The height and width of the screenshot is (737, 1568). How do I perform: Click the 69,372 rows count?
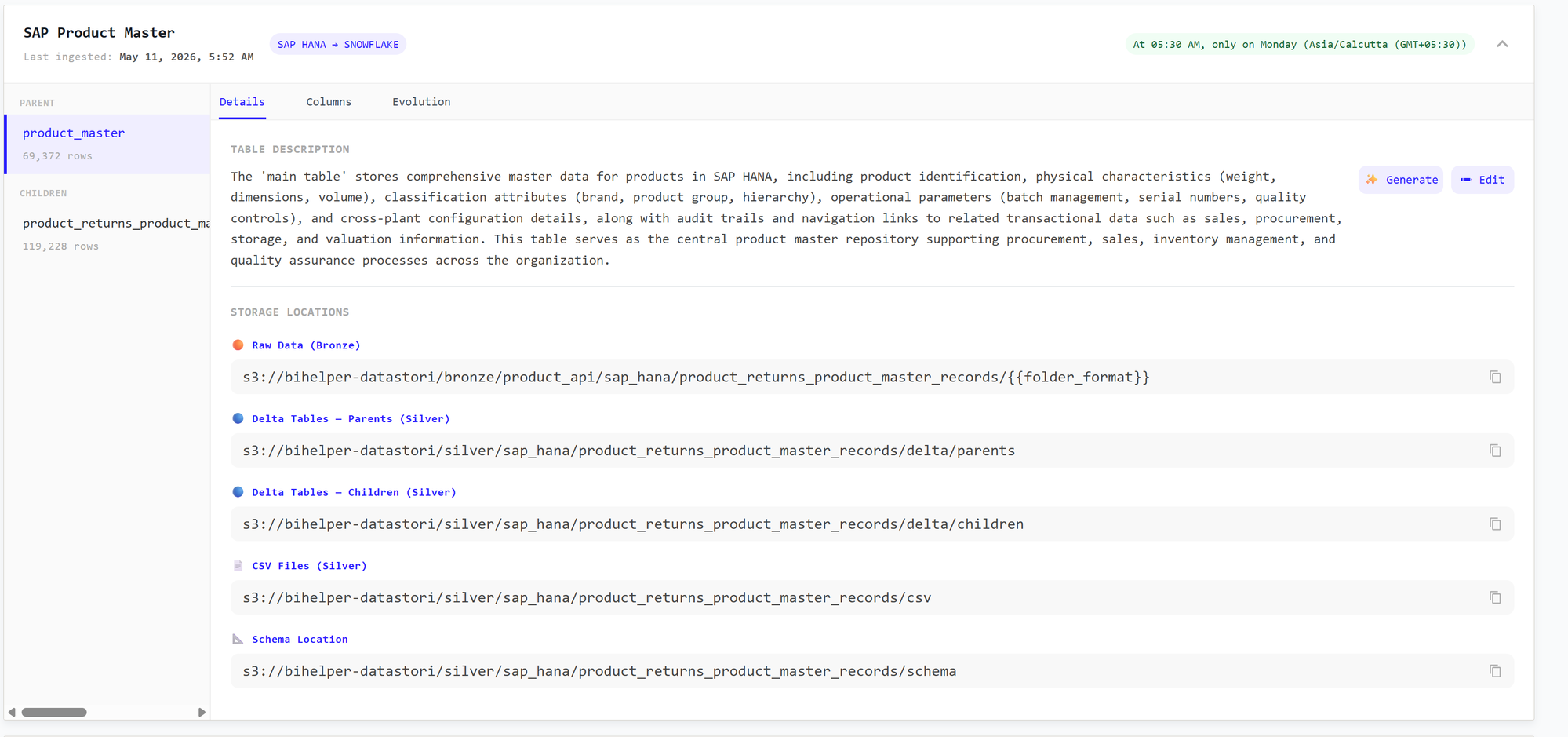(x=57, y=155)
